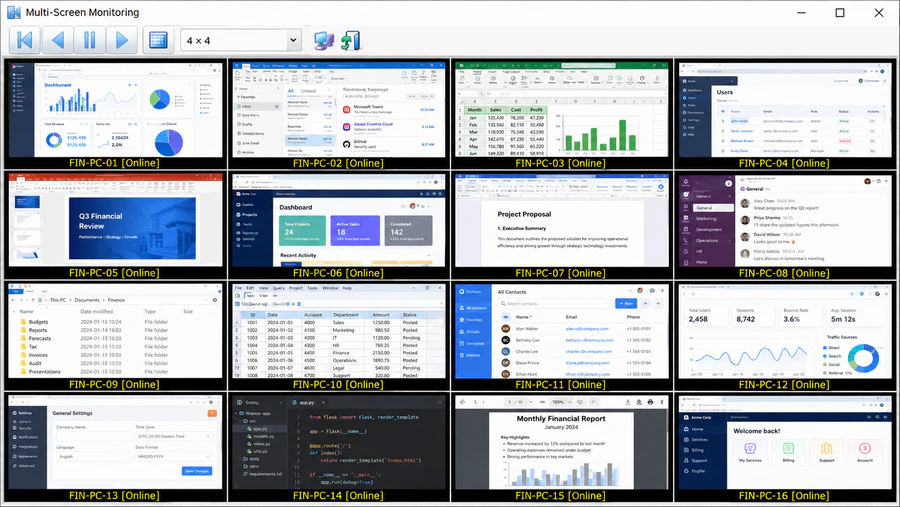Image resolution: width=900 pixels, height=507 pixels.
Task: Select the FIN-PC-03 spreadsheet chart thumbnail
Action: pos(562,110)
